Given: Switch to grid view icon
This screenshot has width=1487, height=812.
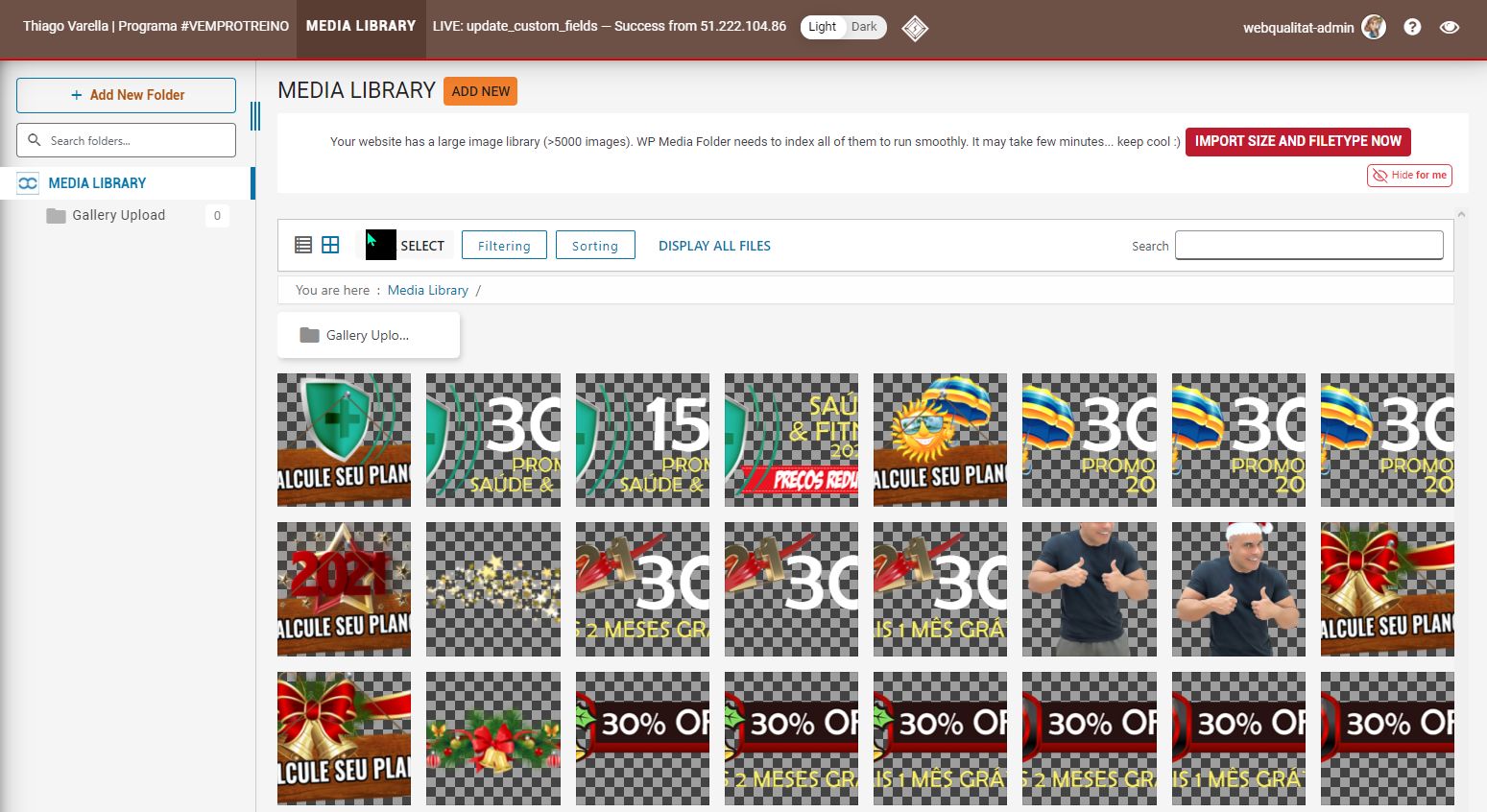Looking at the screenshot, I should pyautogui.click(x=330, y=245).
